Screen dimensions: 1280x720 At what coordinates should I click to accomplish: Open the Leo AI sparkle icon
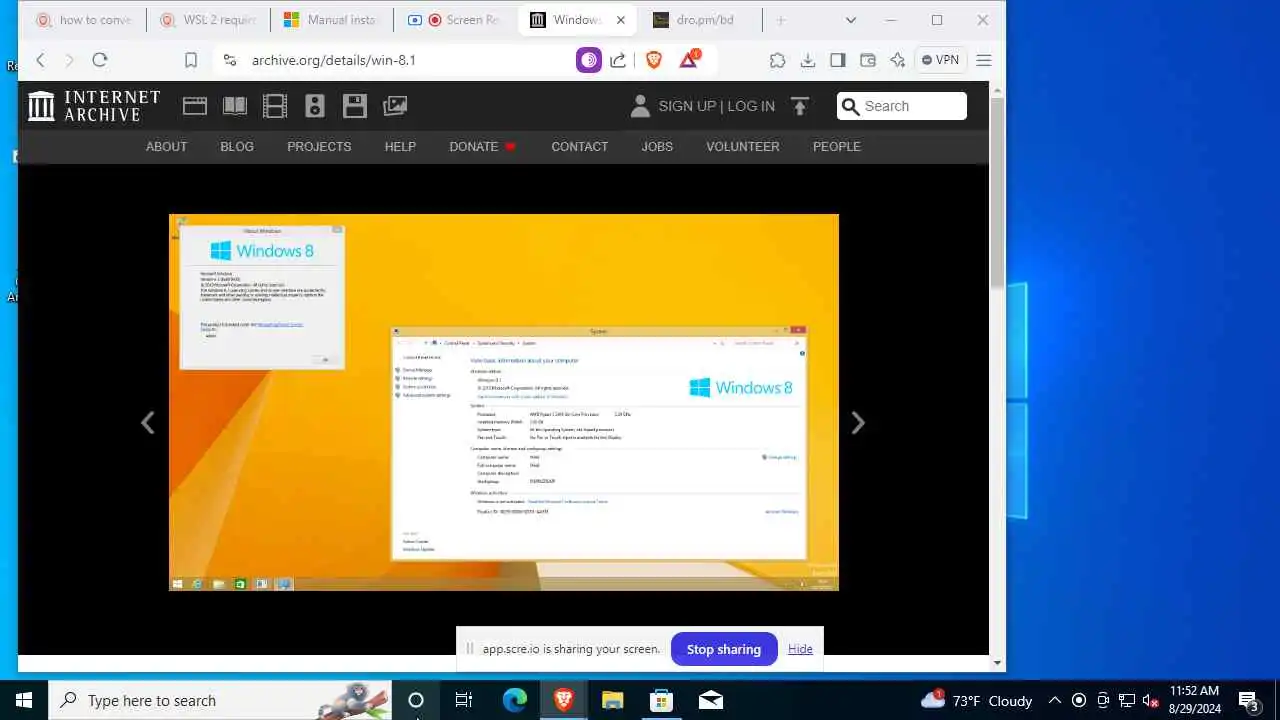click(x=898, y=60)
